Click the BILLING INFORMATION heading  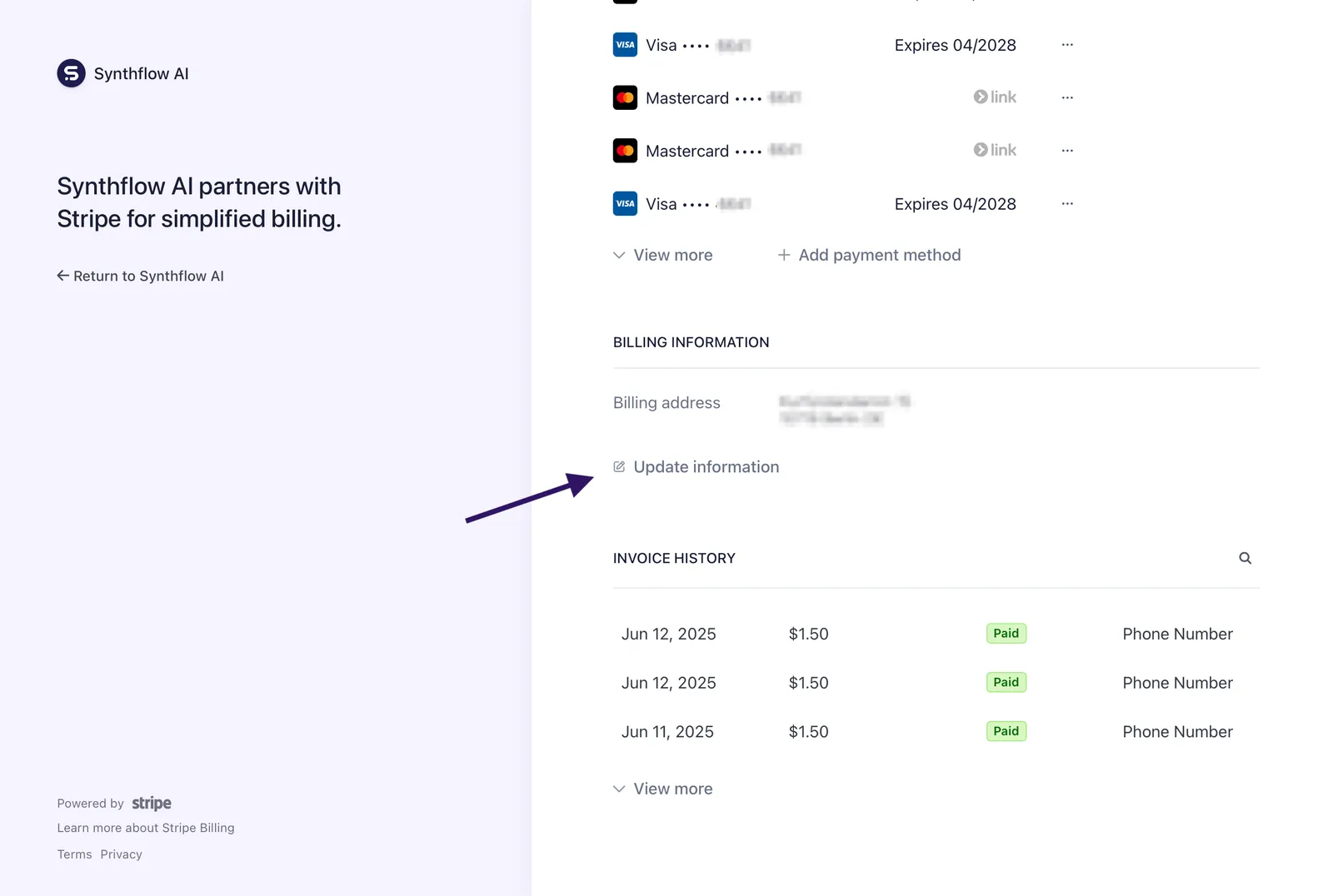[691, 342]
